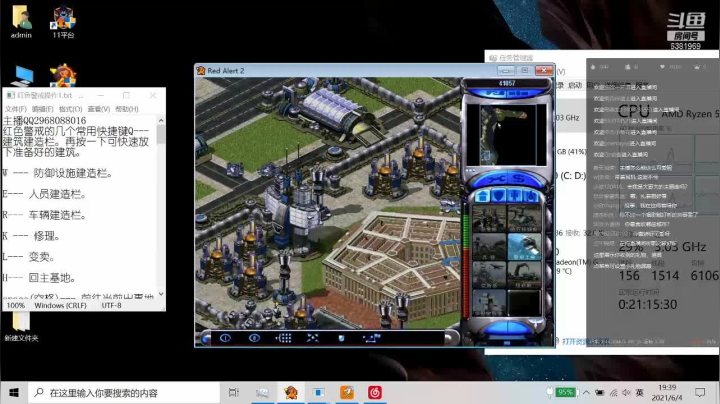720x404 pixels.
Task: Click the '100%' zoom value in Notepad status bar
Action: (x=16, y=305)
